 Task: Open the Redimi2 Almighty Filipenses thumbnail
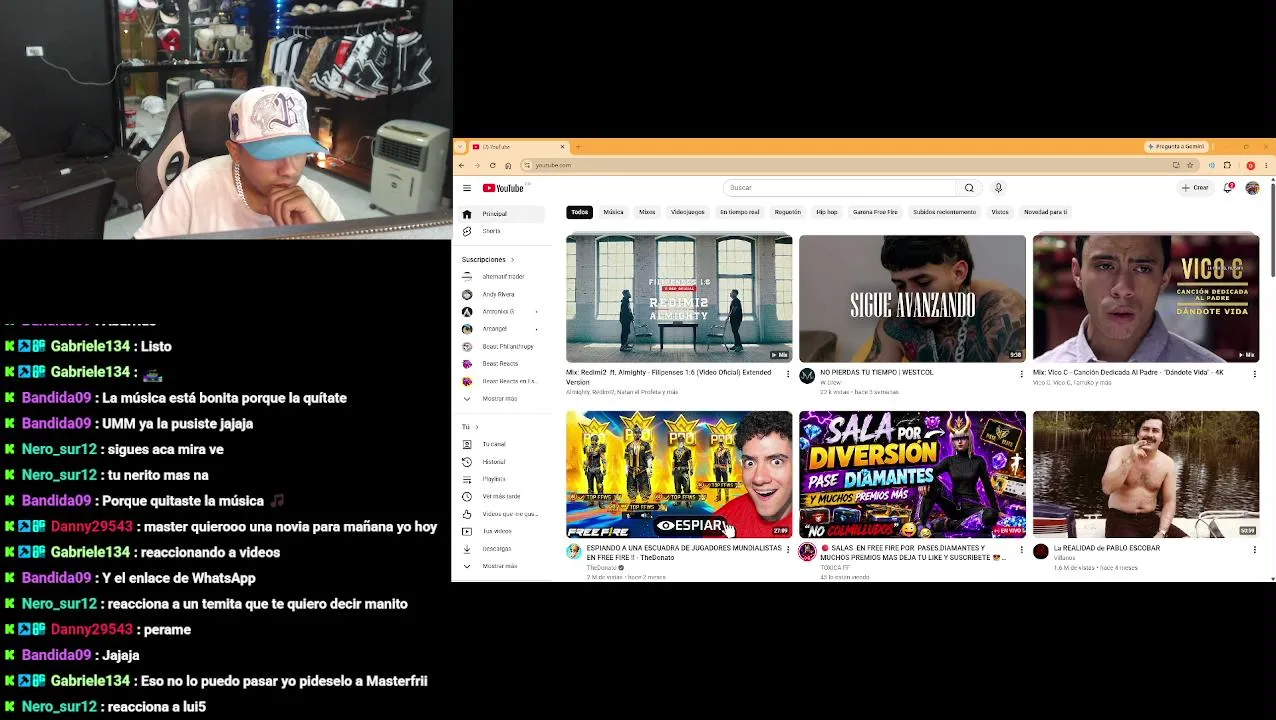[679, 298]
